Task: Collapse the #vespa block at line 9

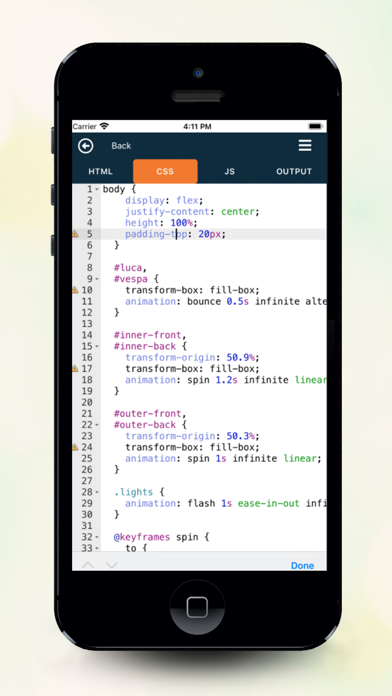Action: pyautogui.click(x=97, y=279)
